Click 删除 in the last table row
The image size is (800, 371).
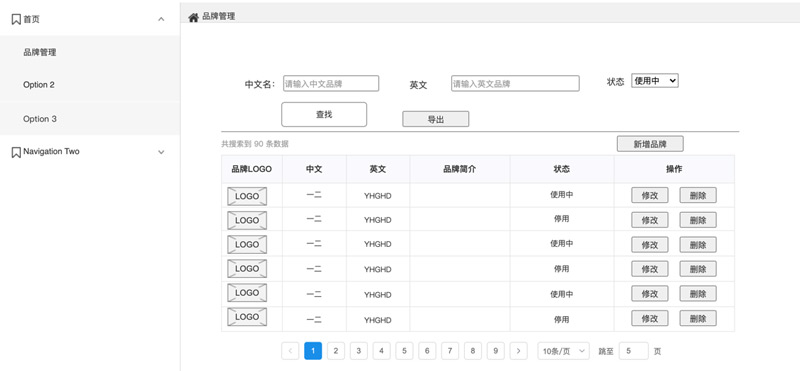(x=698, y=318)
